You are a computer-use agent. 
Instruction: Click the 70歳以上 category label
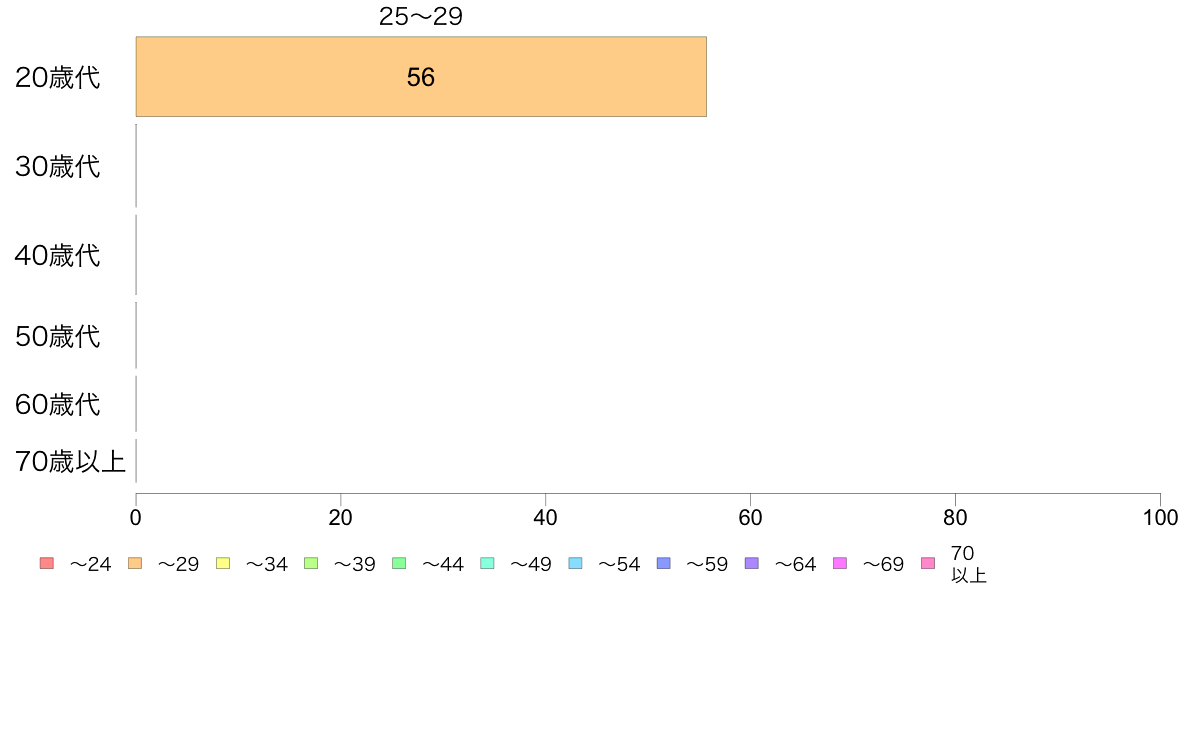(x=70, y=461)
